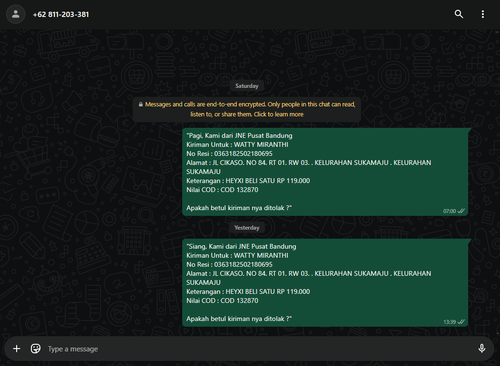Click contact number +62 811-203-381
Screen dimensions: 500x366
tap(61, 15)
